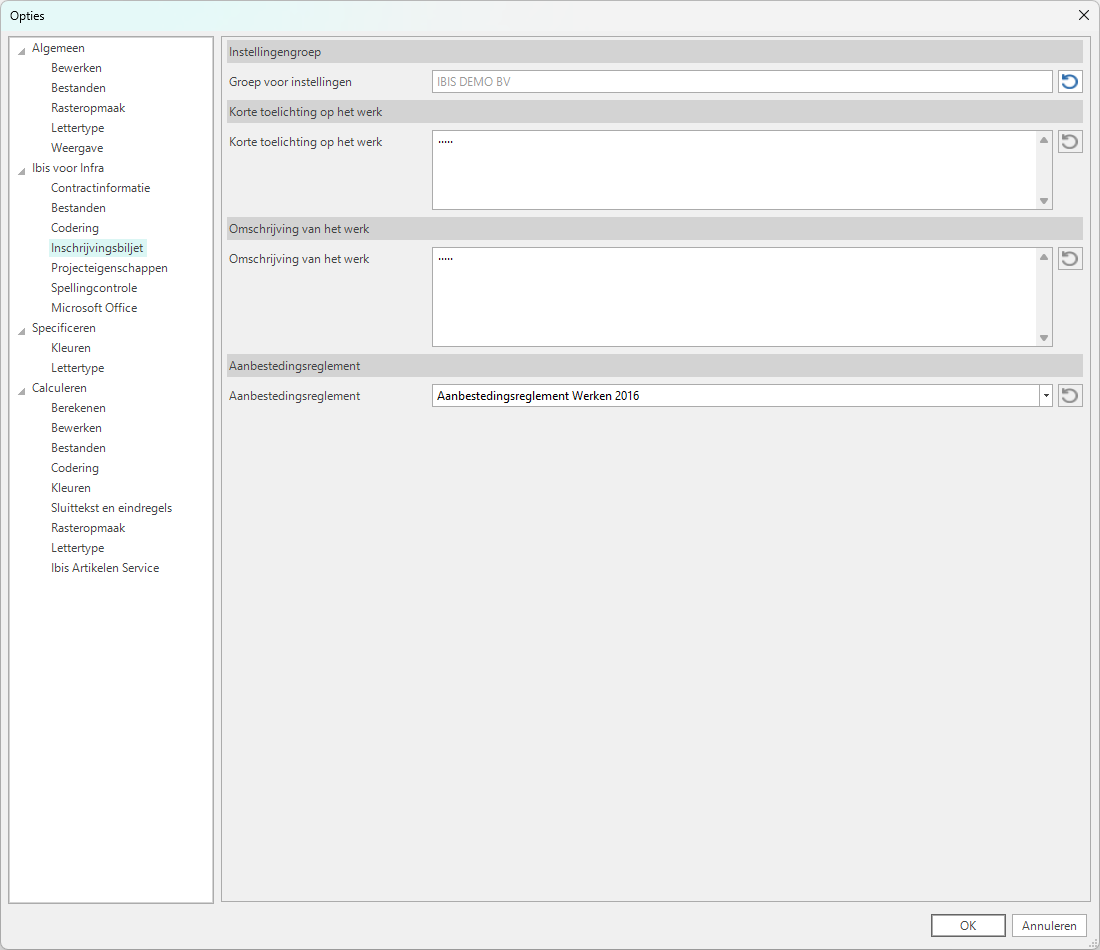Image resolution: width=1100 pixels, height=950 pixels.
Task: Select Microsoft Office in the tree
Action: click(x=94, y=308)
